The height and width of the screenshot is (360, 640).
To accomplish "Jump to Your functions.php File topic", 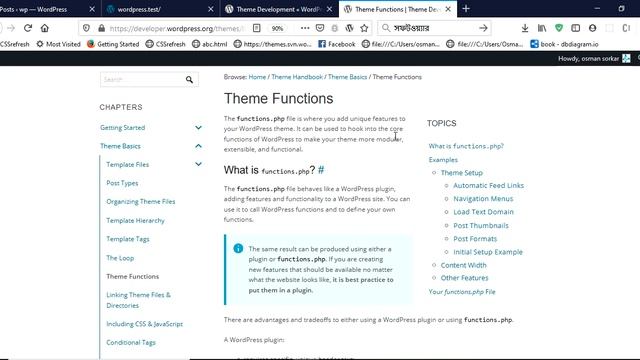I will coord(462,292).
